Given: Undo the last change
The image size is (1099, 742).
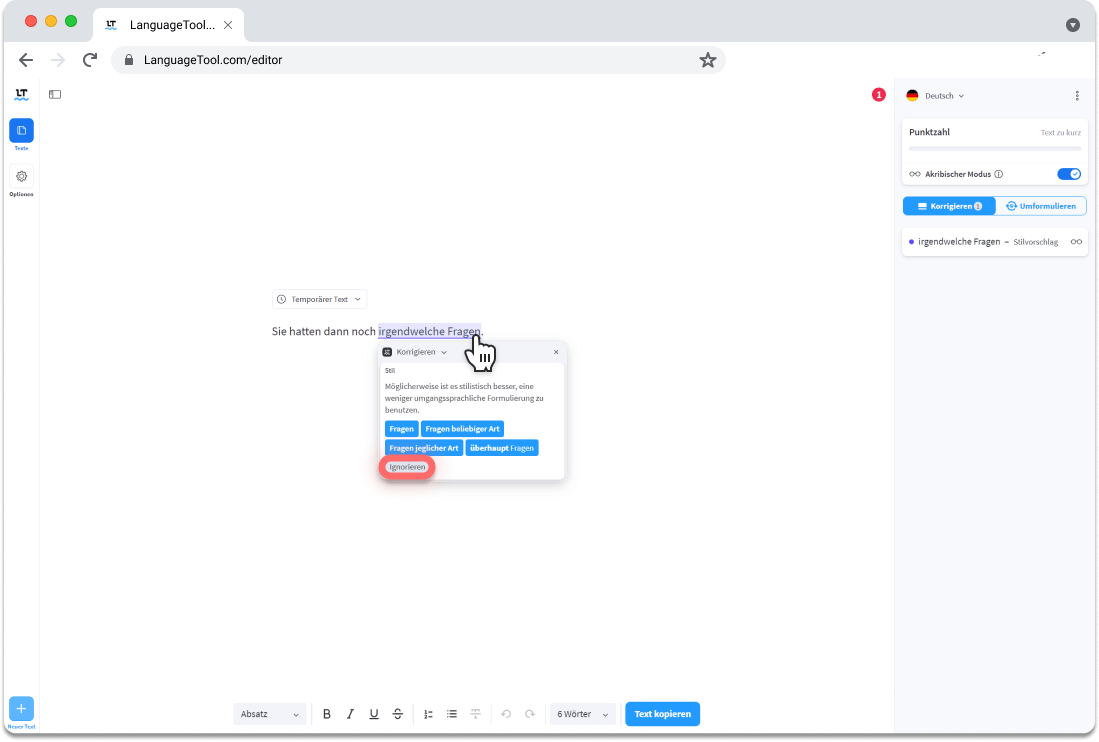Looking at the screenshot, I should (x=506, y=714).
